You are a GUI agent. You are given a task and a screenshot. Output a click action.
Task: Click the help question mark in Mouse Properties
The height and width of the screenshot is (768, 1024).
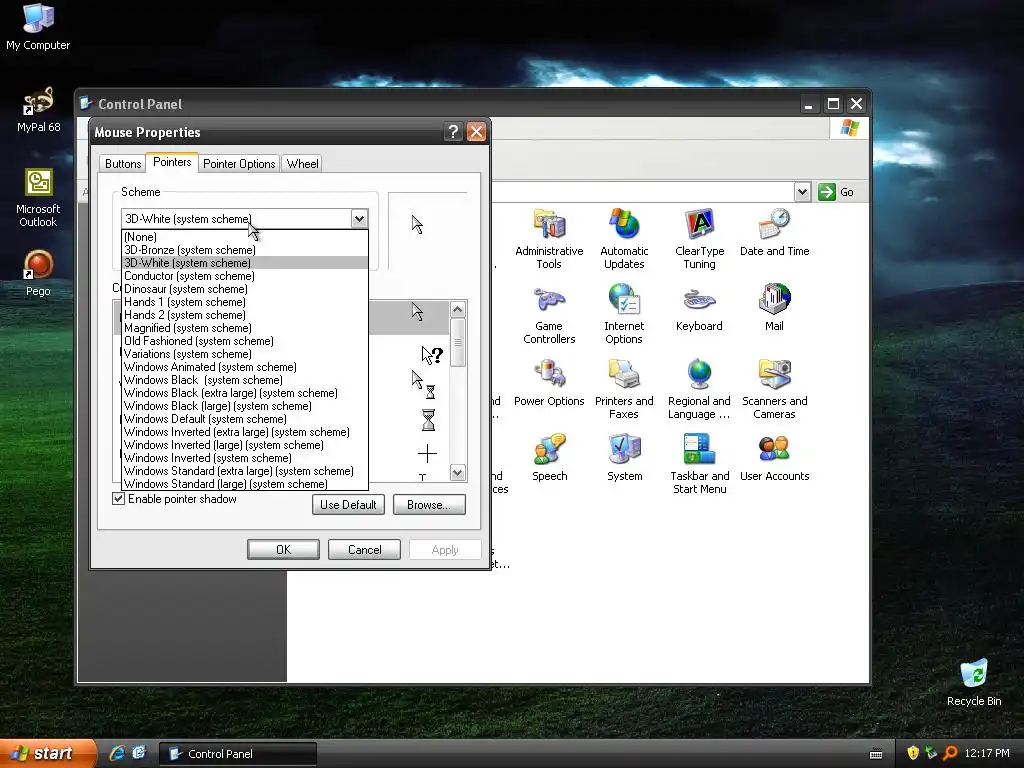(x=453, y=131)
